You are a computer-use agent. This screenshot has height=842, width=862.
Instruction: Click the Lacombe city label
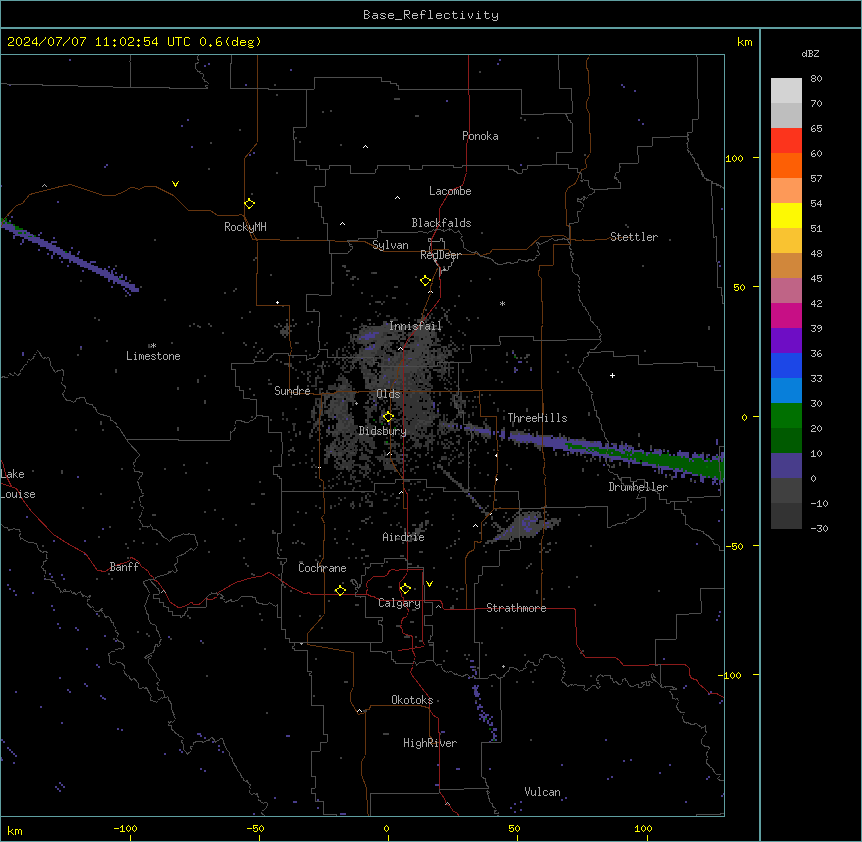(x=450, y=191)
